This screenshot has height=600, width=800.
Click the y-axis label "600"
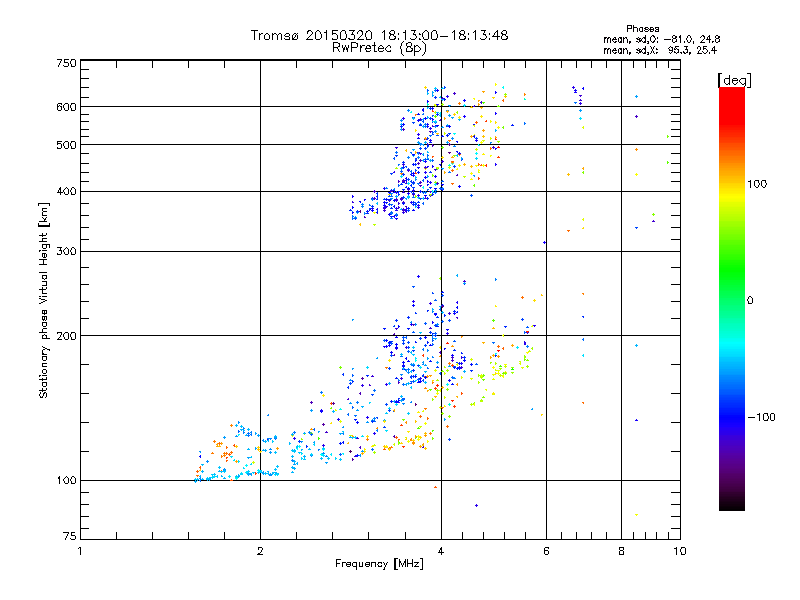(x=66, y=107)
